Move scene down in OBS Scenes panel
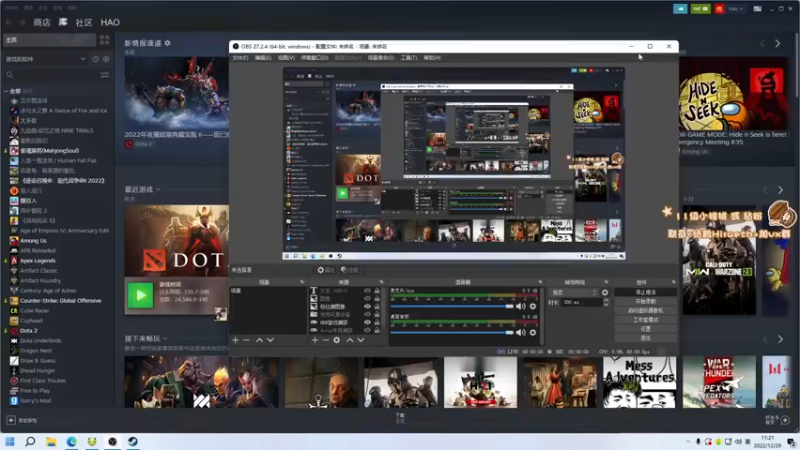The width and height of the screenshot is (800, 450). [x=270, y=340]
